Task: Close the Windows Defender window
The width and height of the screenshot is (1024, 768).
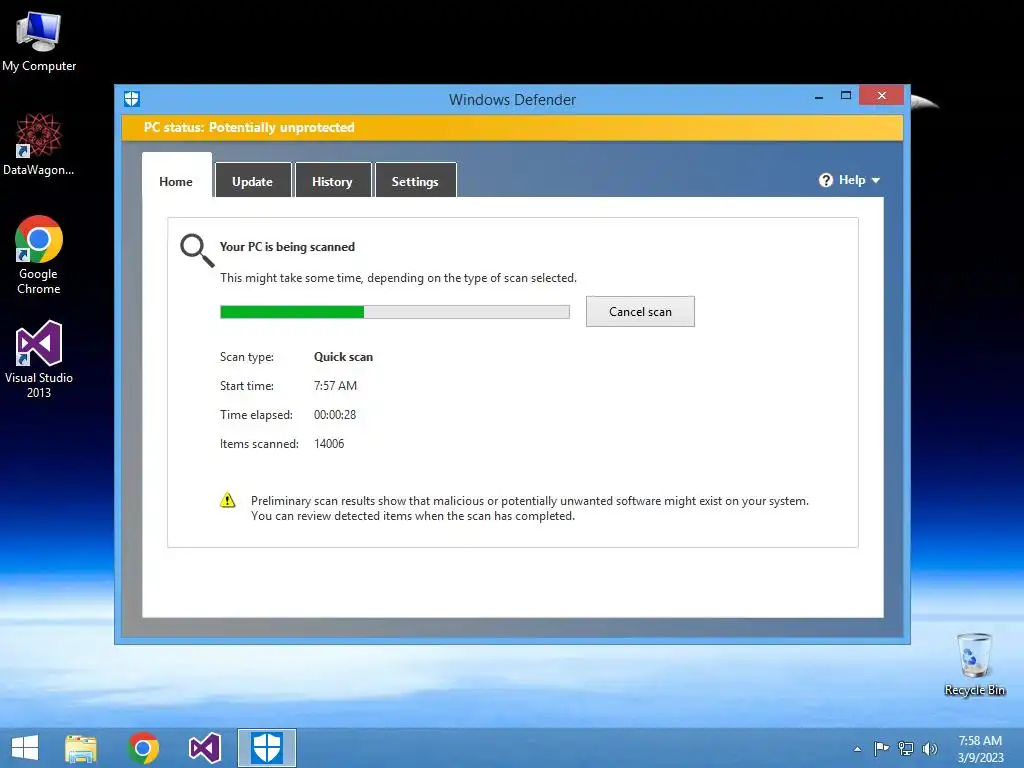Action: pyautogui.click(x=882, y=96)
